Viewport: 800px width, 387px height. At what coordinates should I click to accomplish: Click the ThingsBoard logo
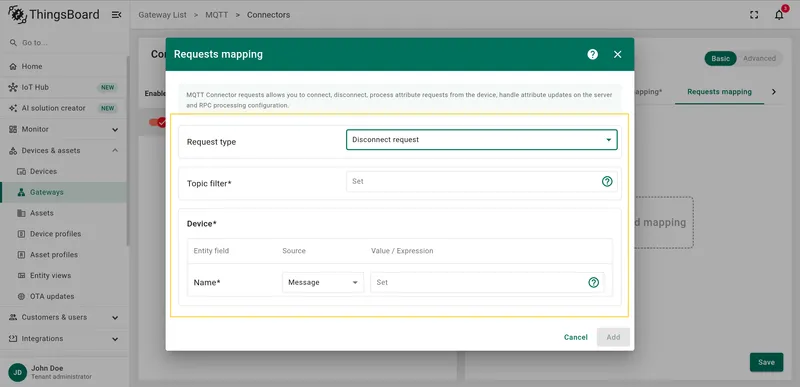[x=54, y=15]
